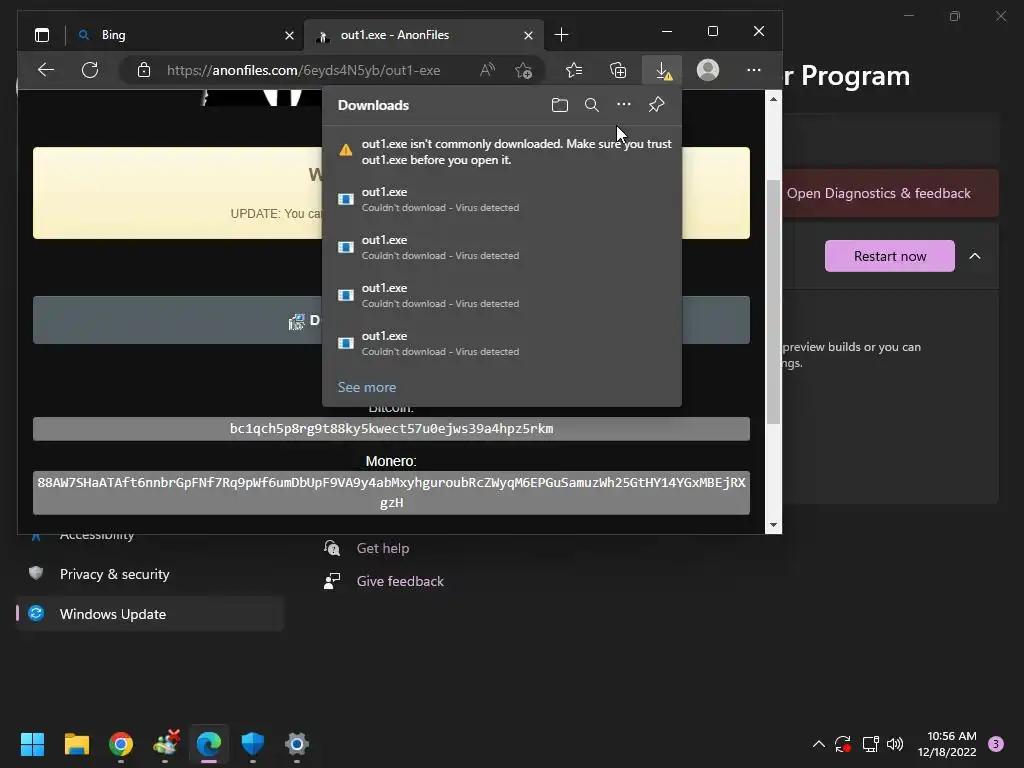1024x768 pixels.
Task: Open the Favorites list icon
Action: tap(573, 70)
